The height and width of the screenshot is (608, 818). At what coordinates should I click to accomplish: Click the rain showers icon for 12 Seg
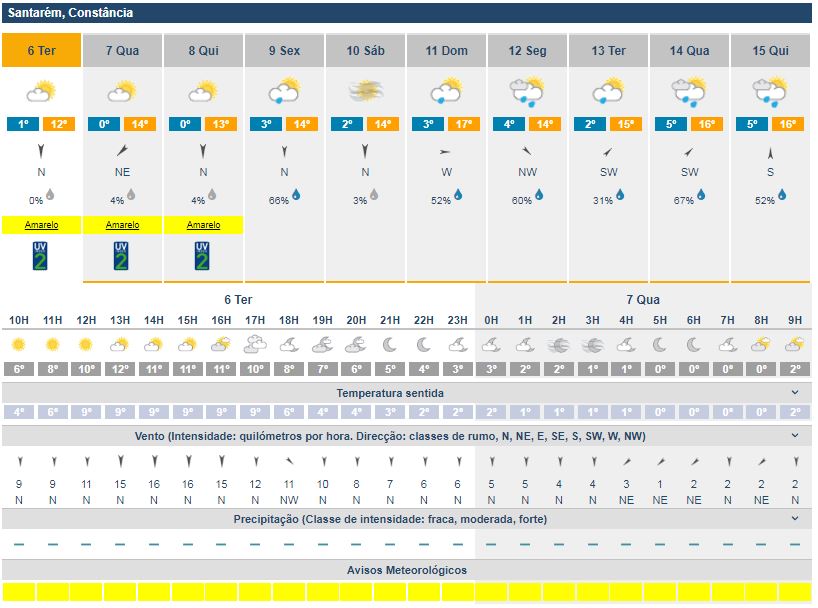pos(528,93)
